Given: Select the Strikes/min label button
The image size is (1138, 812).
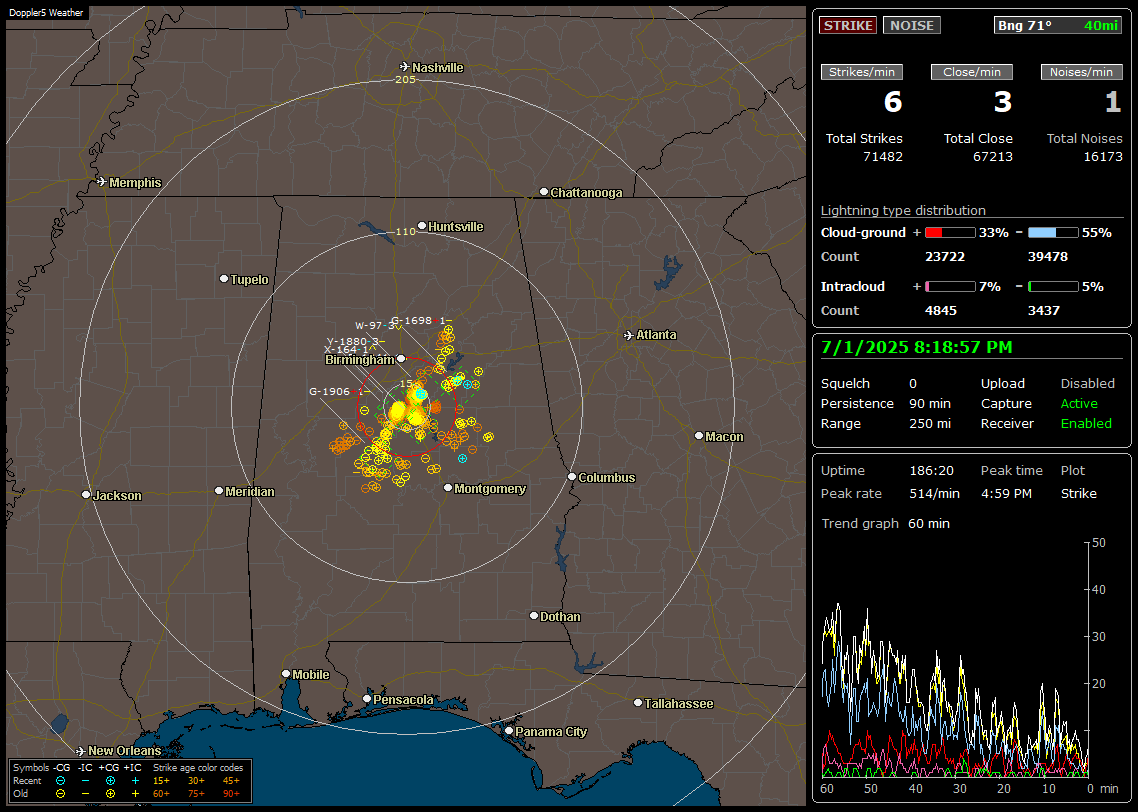Looking at the screenshot, I should pos(861,72).
